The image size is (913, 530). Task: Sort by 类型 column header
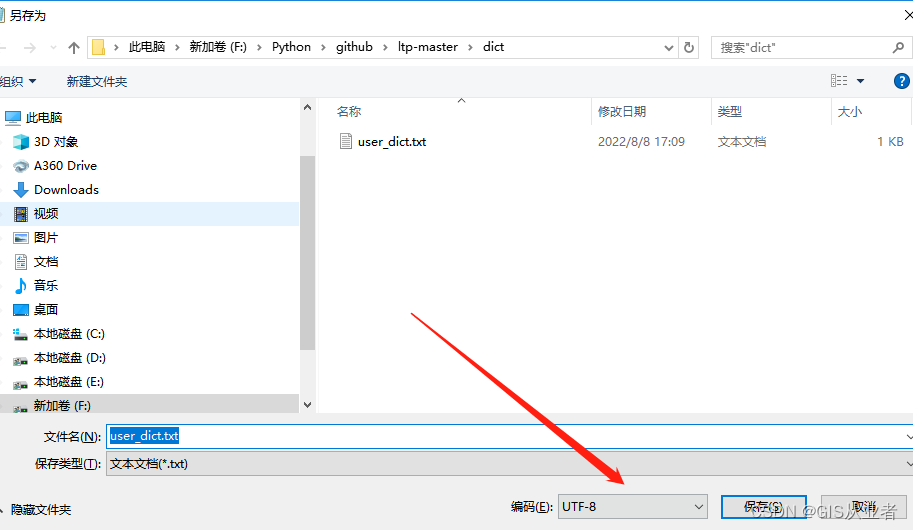coord(730,112)
